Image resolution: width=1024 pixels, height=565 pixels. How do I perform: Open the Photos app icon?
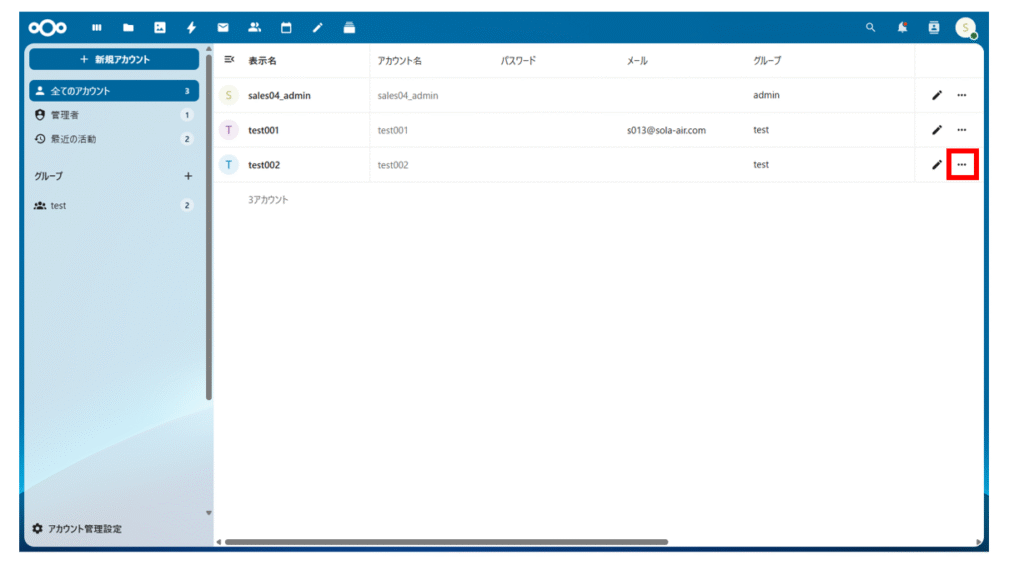(x=159, y=28)
